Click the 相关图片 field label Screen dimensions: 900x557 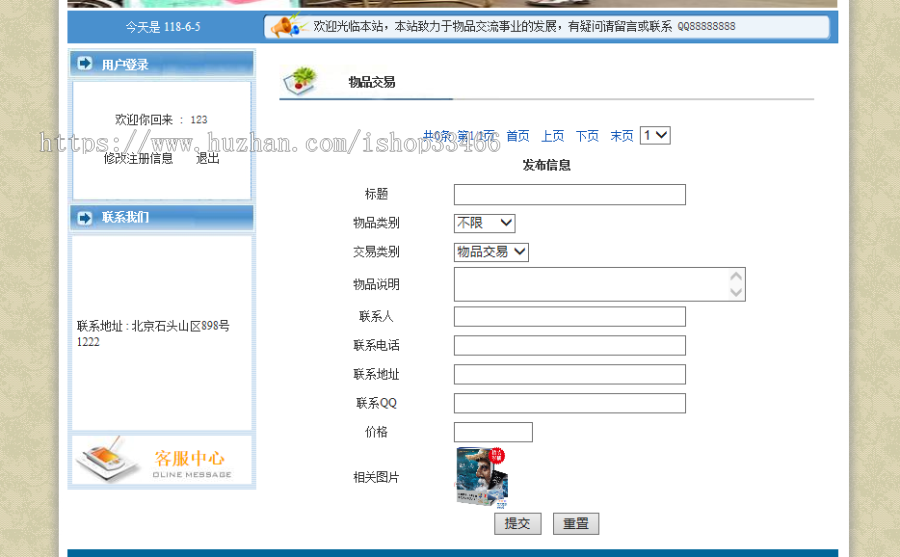coord(377,477)
